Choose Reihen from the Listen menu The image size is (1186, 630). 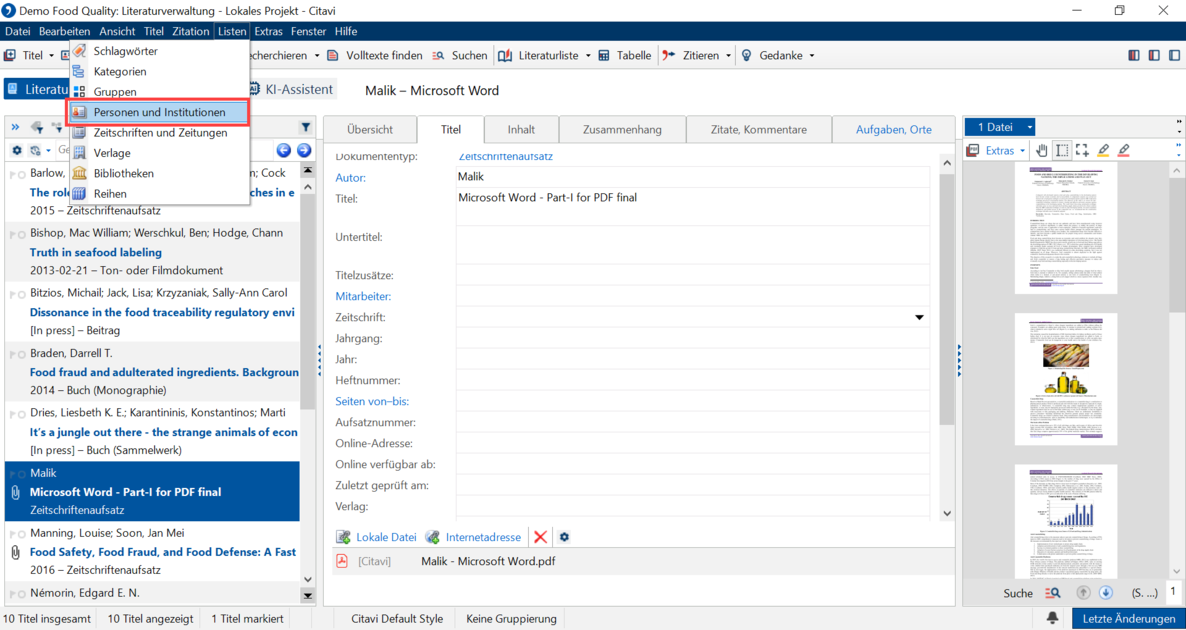pyautogui.click(x=160, y=194)
